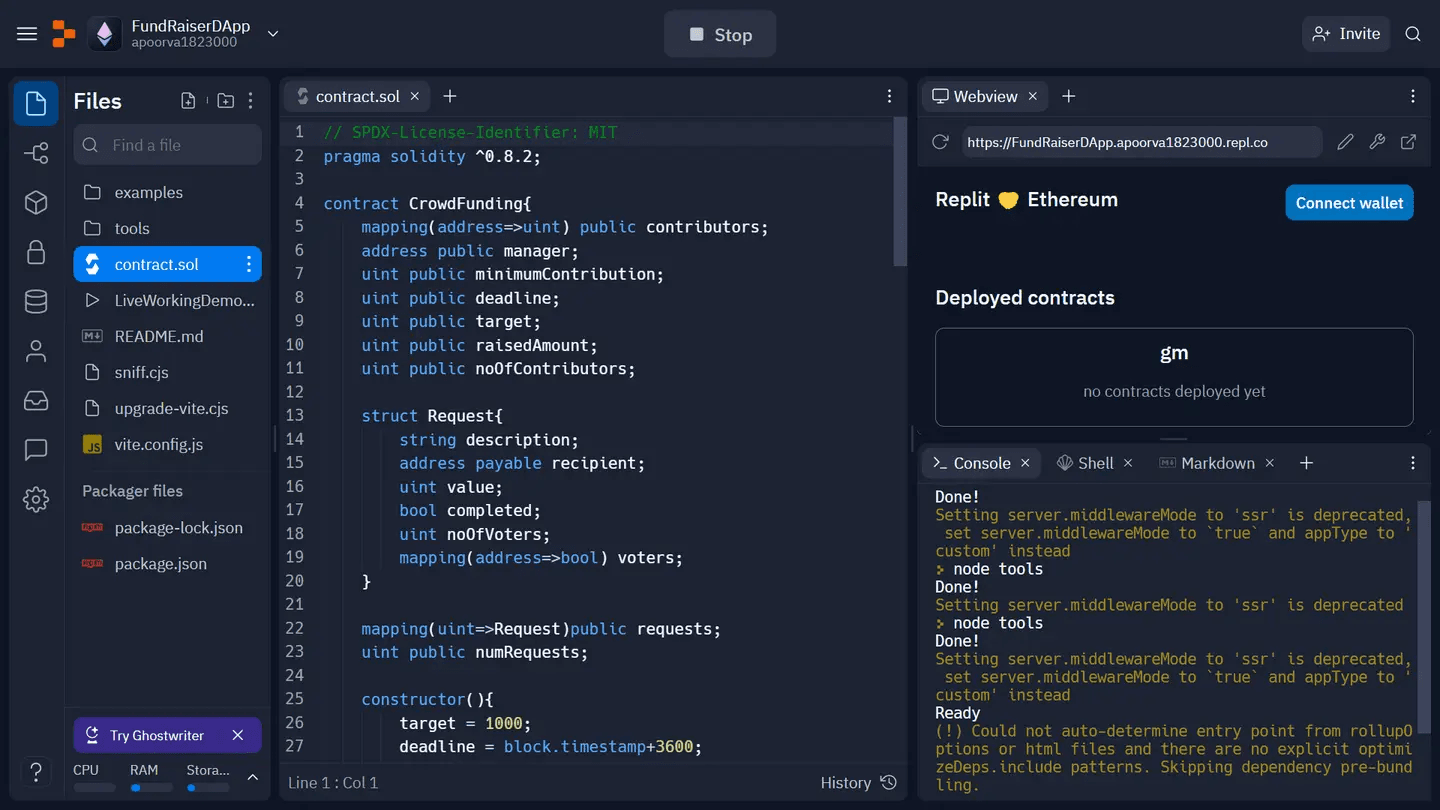Close the Shell tab

[1128, 463]
